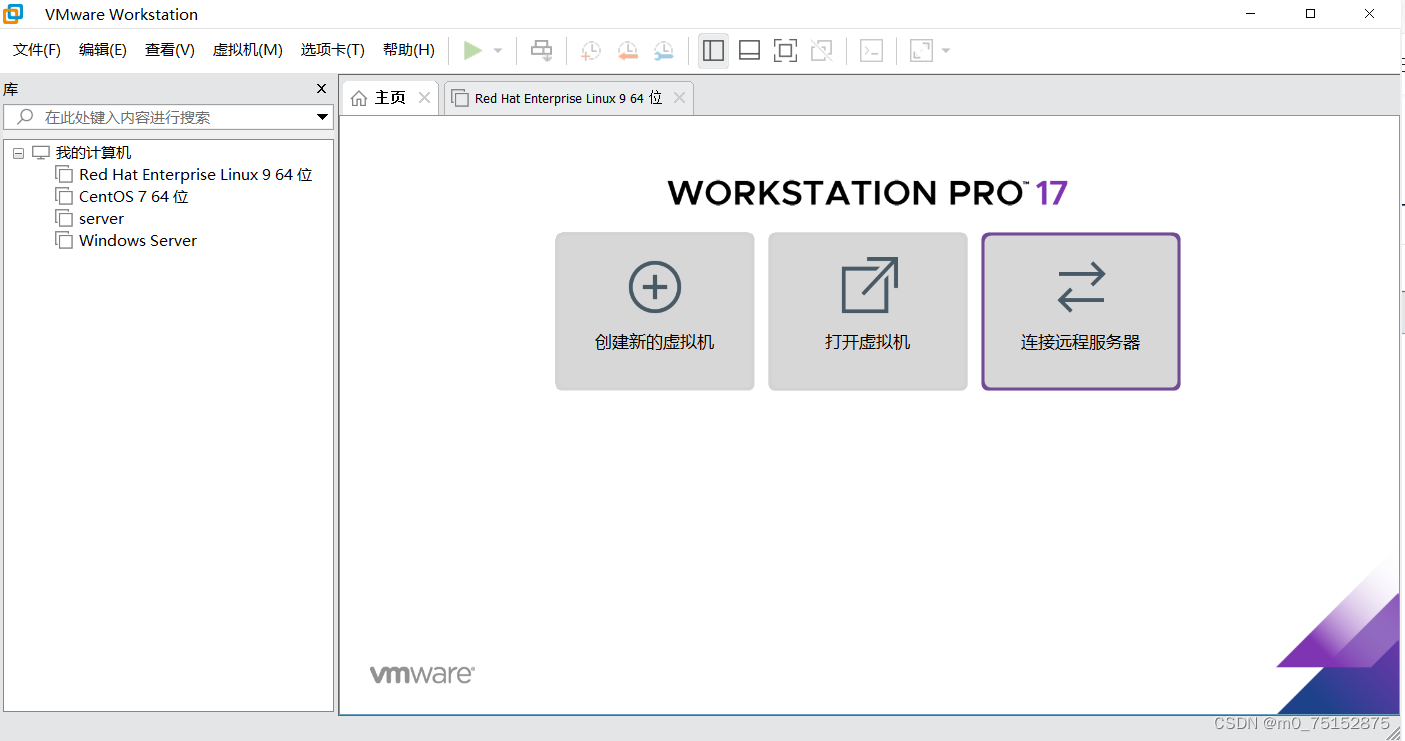Screen dimensions: 1405x741
Task: Select CentOS 7 64 位 in library
Action: [134, 197]
